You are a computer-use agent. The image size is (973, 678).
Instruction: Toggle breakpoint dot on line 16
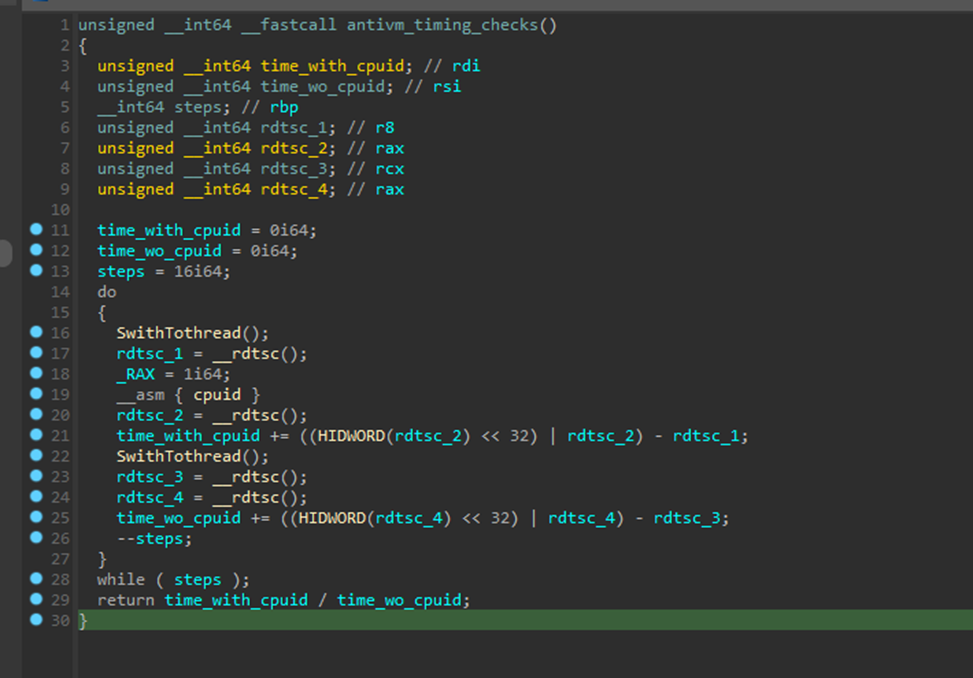pyautogui.click(x=36, y=332)
